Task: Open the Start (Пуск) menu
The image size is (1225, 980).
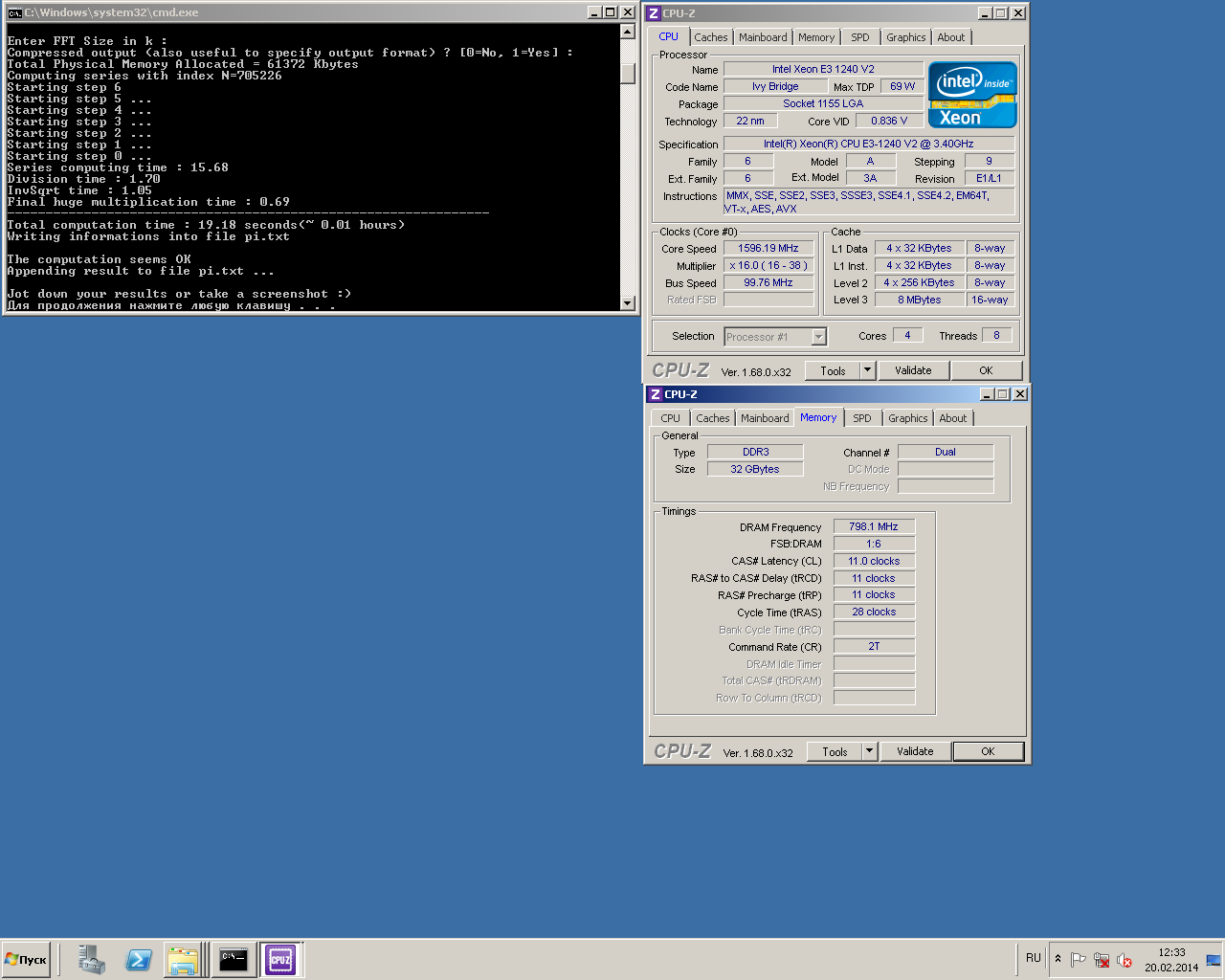Action: tap(26, 959)
